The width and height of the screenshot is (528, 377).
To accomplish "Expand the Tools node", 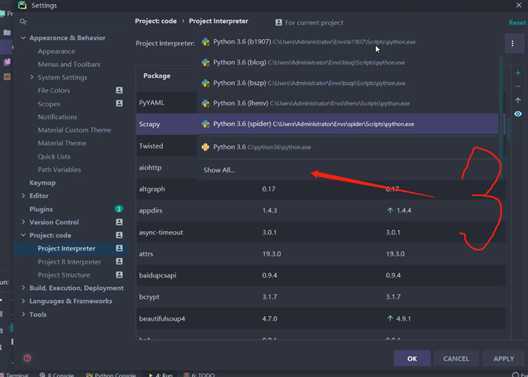I will click(x=23, y=314).
